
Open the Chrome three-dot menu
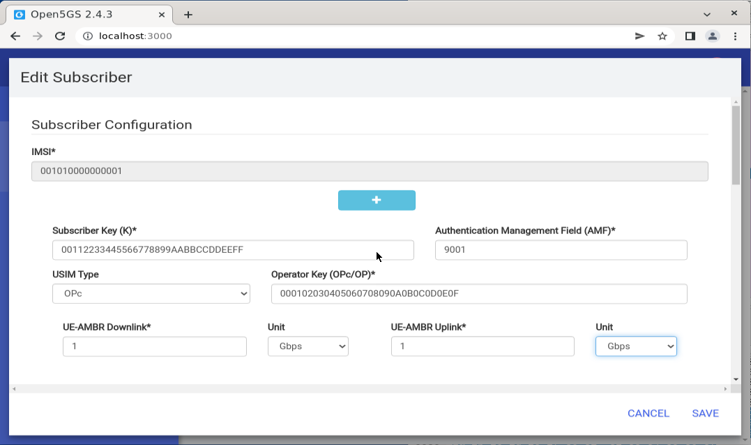tap(735, 36)
